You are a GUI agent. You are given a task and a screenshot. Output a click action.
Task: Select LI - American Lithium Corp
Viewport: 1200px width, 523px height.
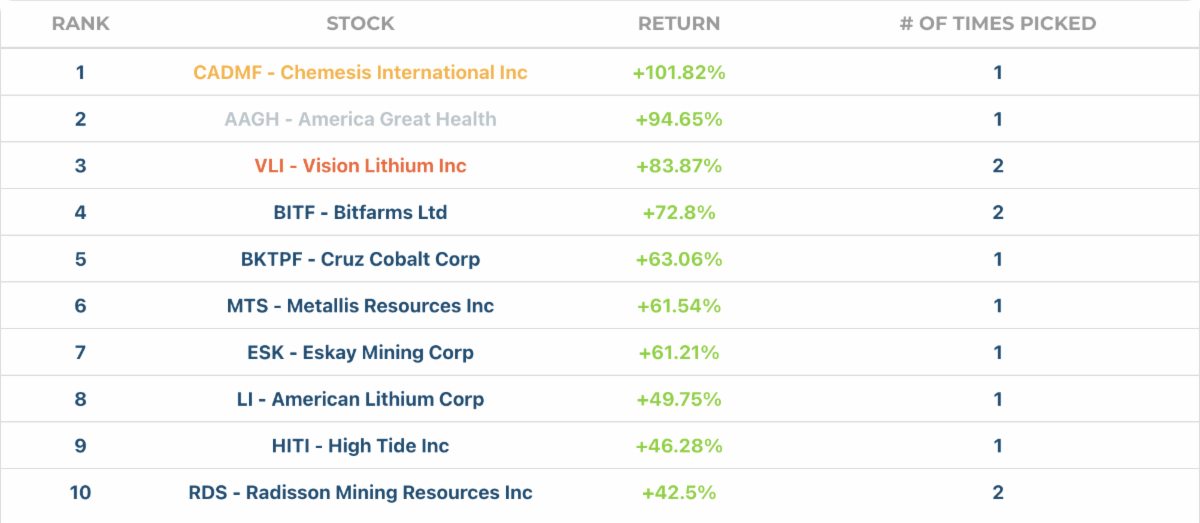360,399
